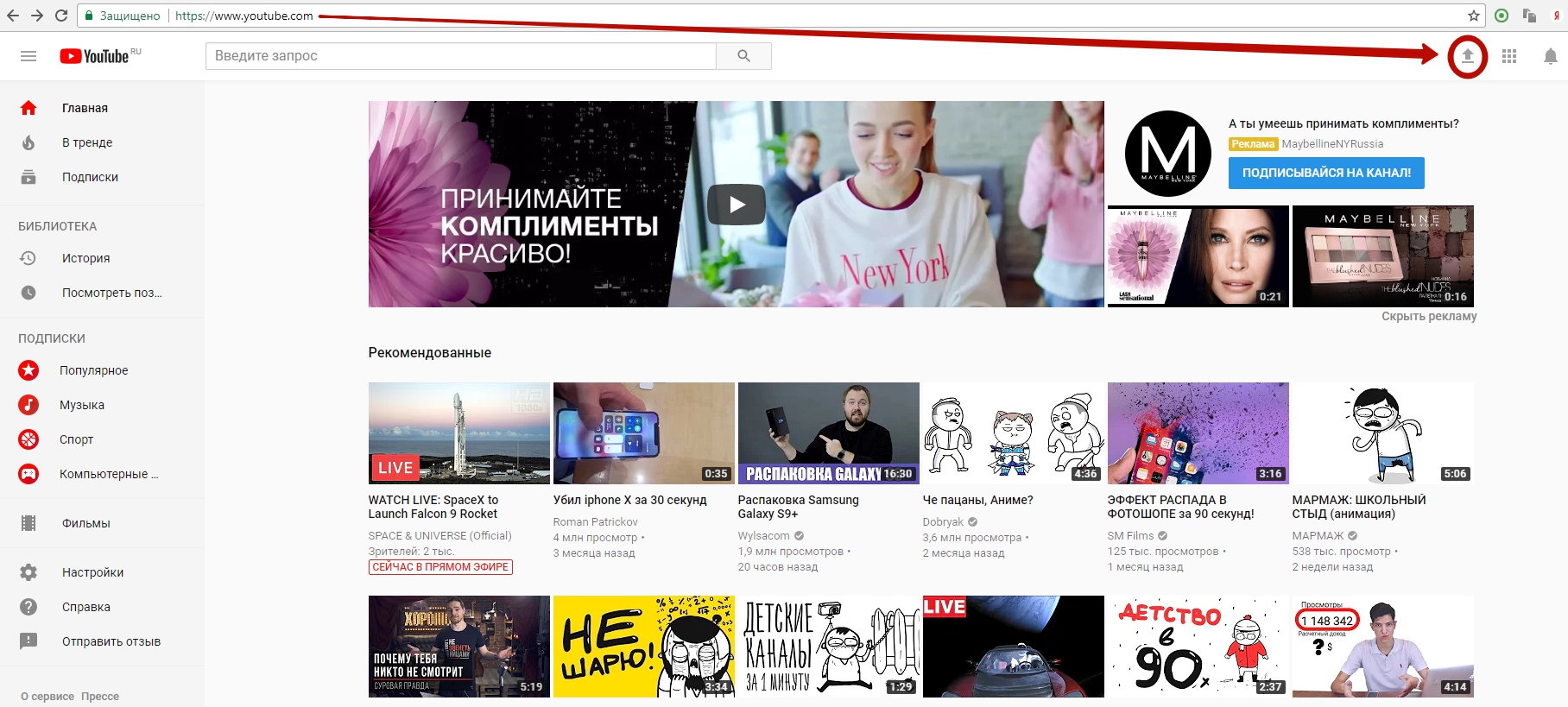
Task: Click ПОДПИСЫВАЙСЯ НА КАНАЛ! button
Action: coord(1325,173)
